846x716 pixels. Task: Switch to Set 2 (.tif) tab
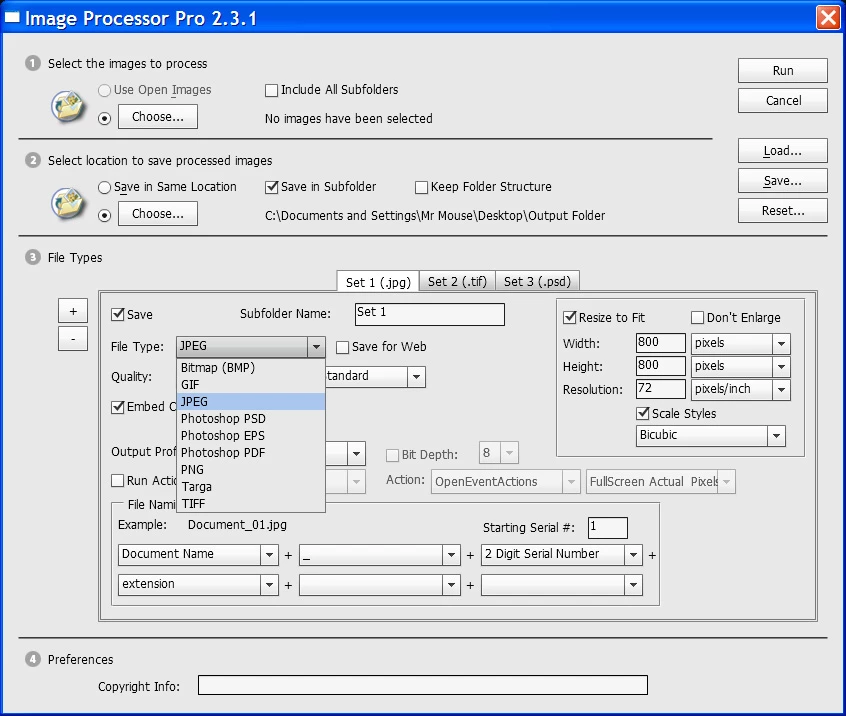point(457,281)
